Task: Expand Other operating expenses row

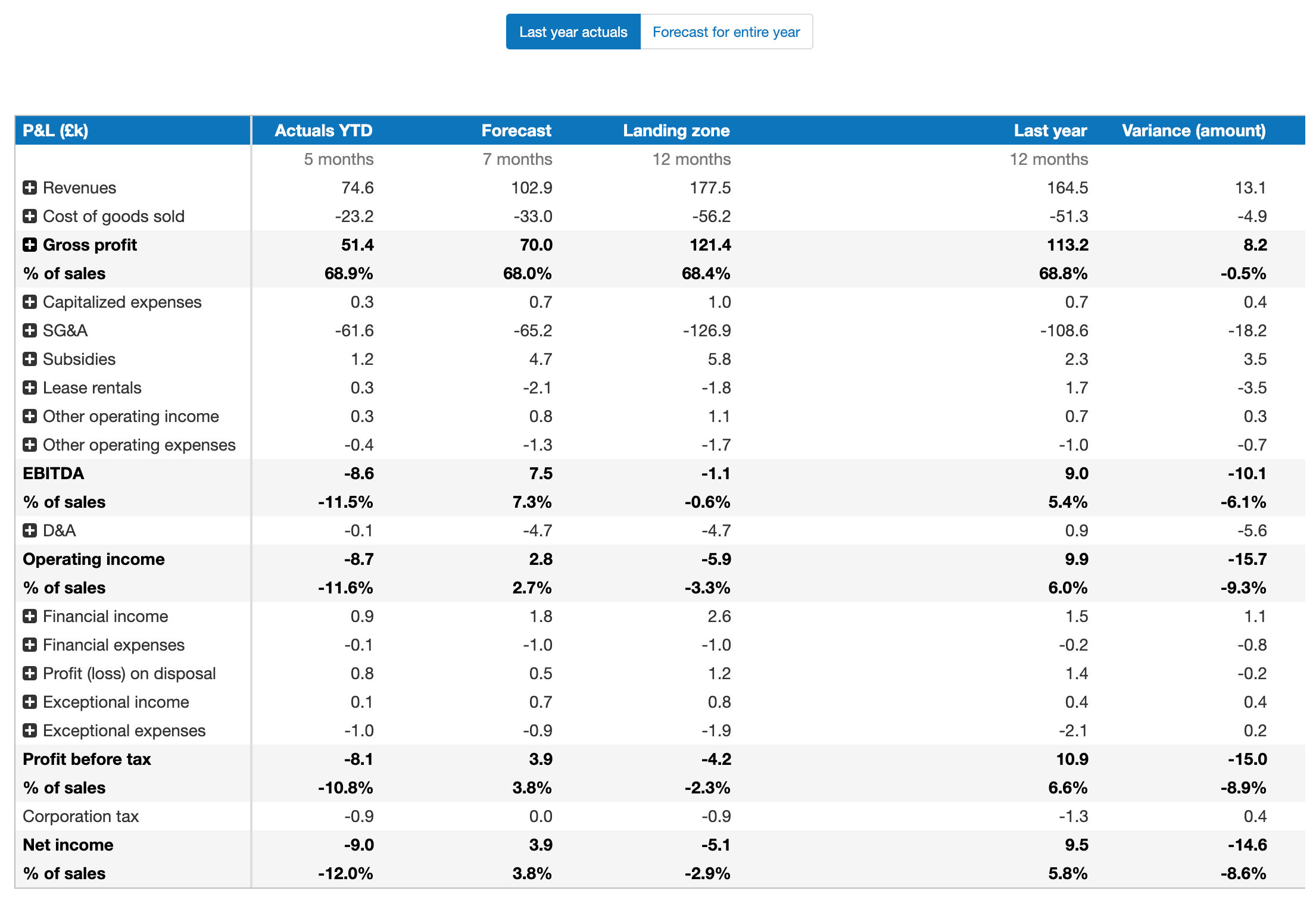Action: point(30,445)
